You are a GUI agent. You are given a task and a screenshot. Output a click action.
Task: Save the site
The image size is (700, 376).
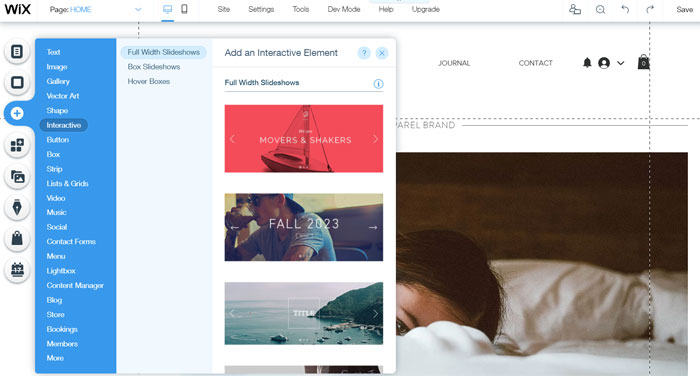684,9
